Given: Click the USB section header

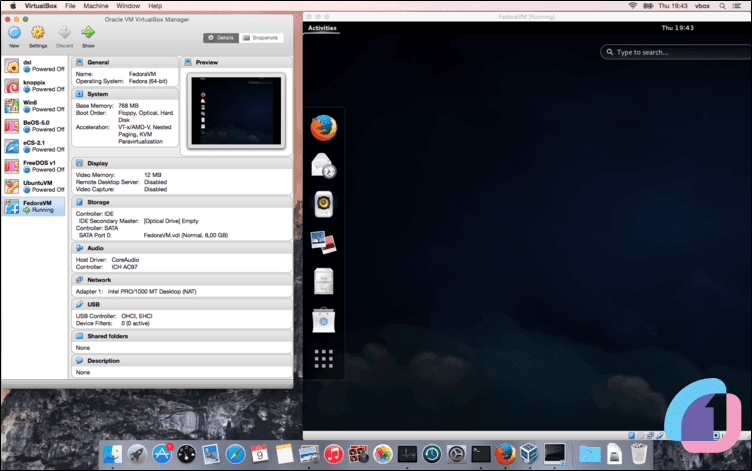Looking at the screenshot, I should point(182,304).
